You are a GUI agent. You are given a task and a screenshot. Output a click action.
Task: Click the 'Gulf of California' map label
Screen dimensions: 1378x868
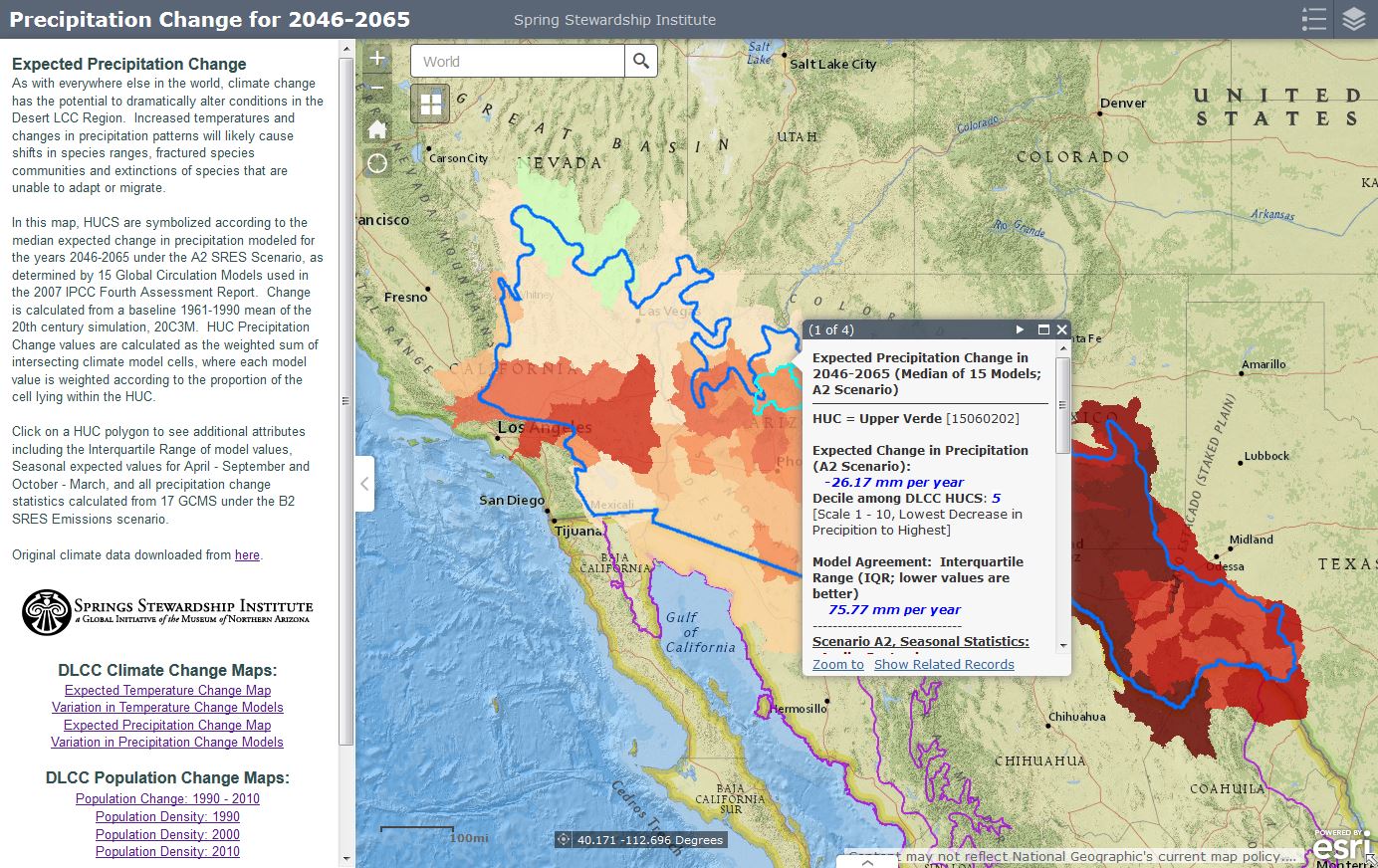700,632
